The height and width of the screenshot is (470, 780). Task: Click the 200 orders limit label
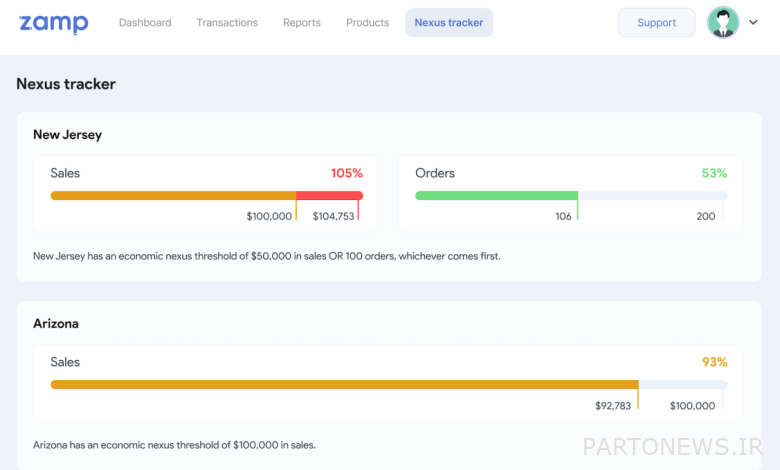click(705, 216)
